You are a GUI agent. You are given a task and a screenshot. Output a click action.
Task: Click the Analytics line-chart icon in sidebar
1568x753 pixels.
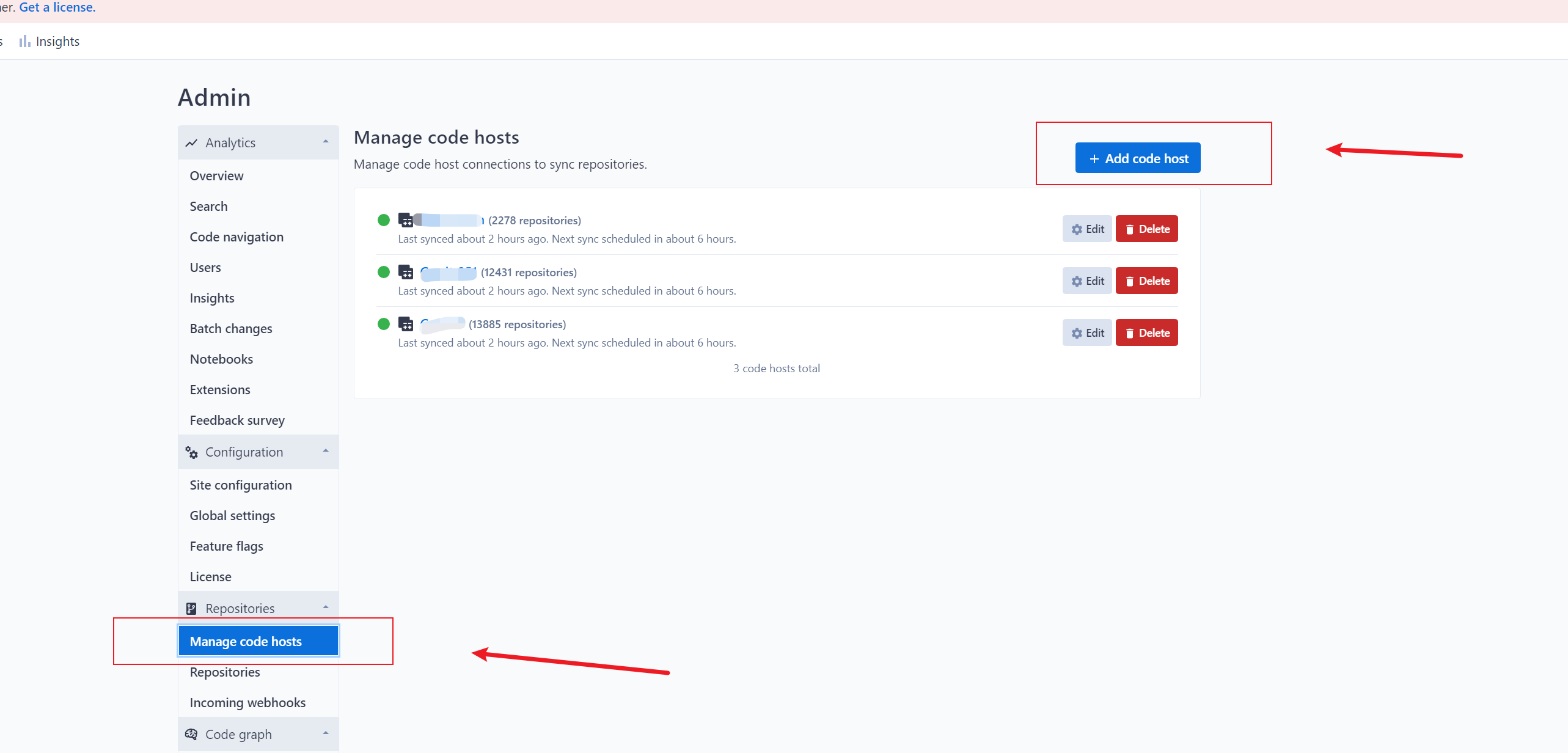point(192,142)
